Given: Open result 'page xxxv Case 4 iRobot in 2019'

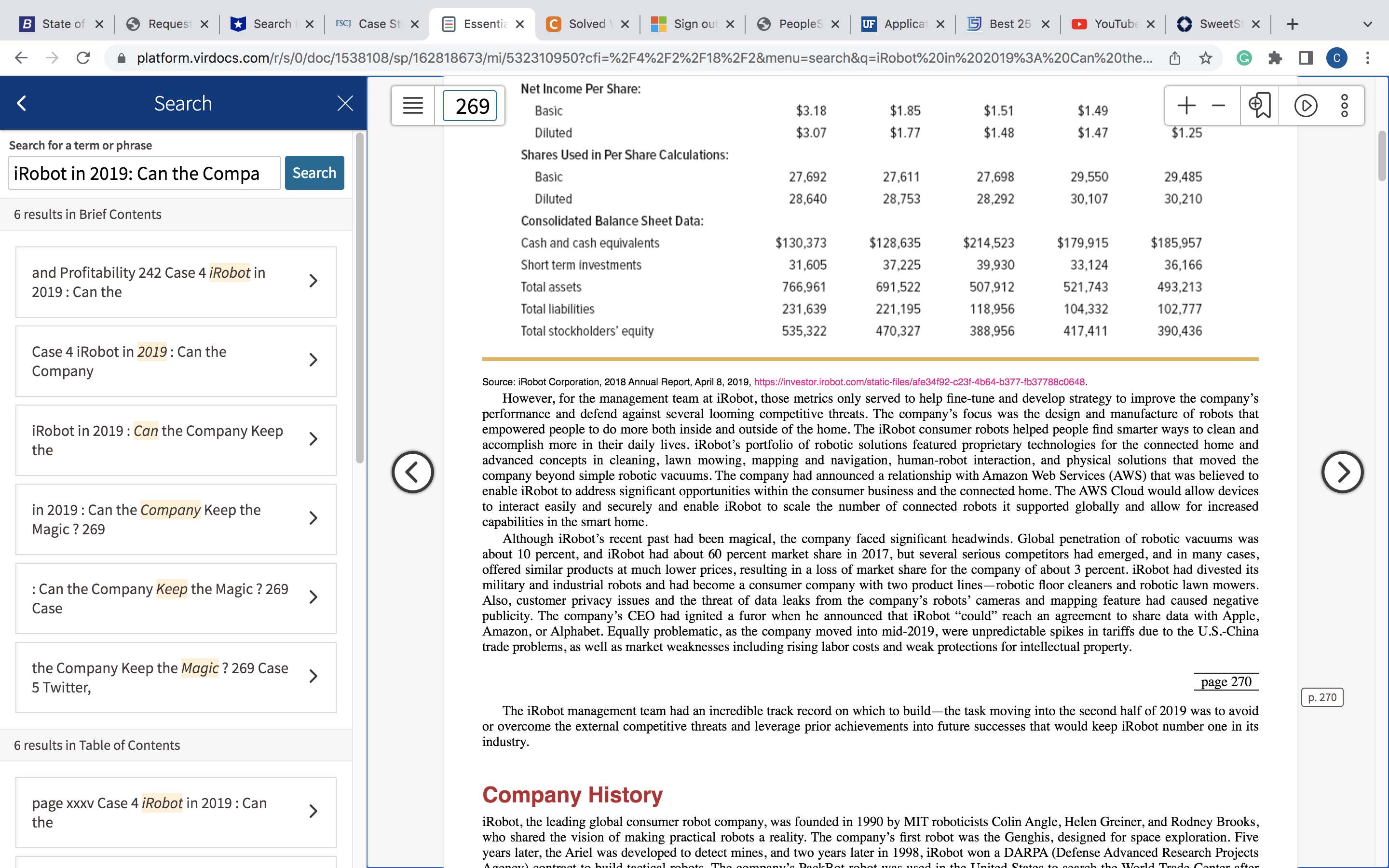Looking at the screenshot, I should click(x=176, y=813).
